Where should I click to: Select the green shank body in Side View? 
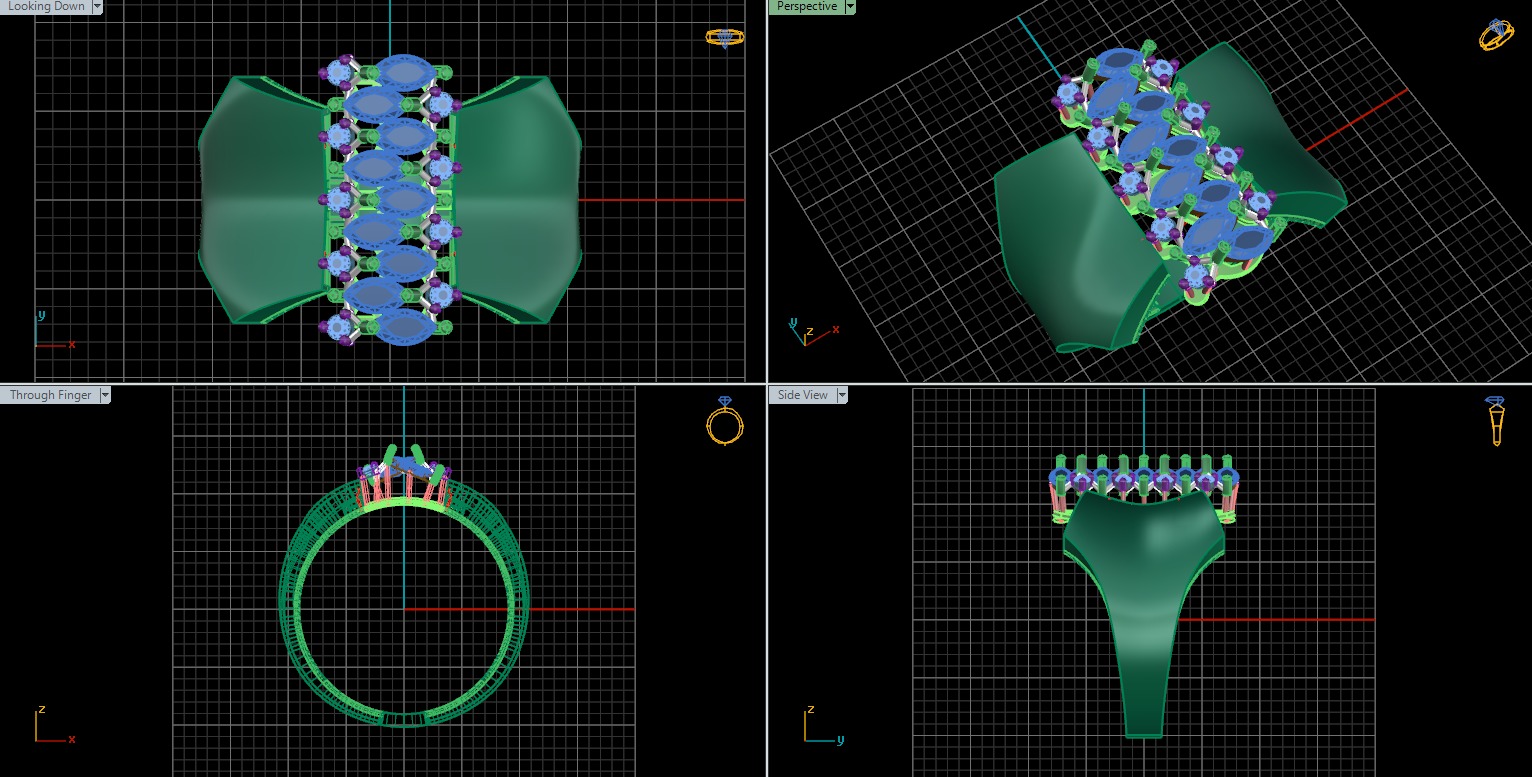pos(1143,615)
